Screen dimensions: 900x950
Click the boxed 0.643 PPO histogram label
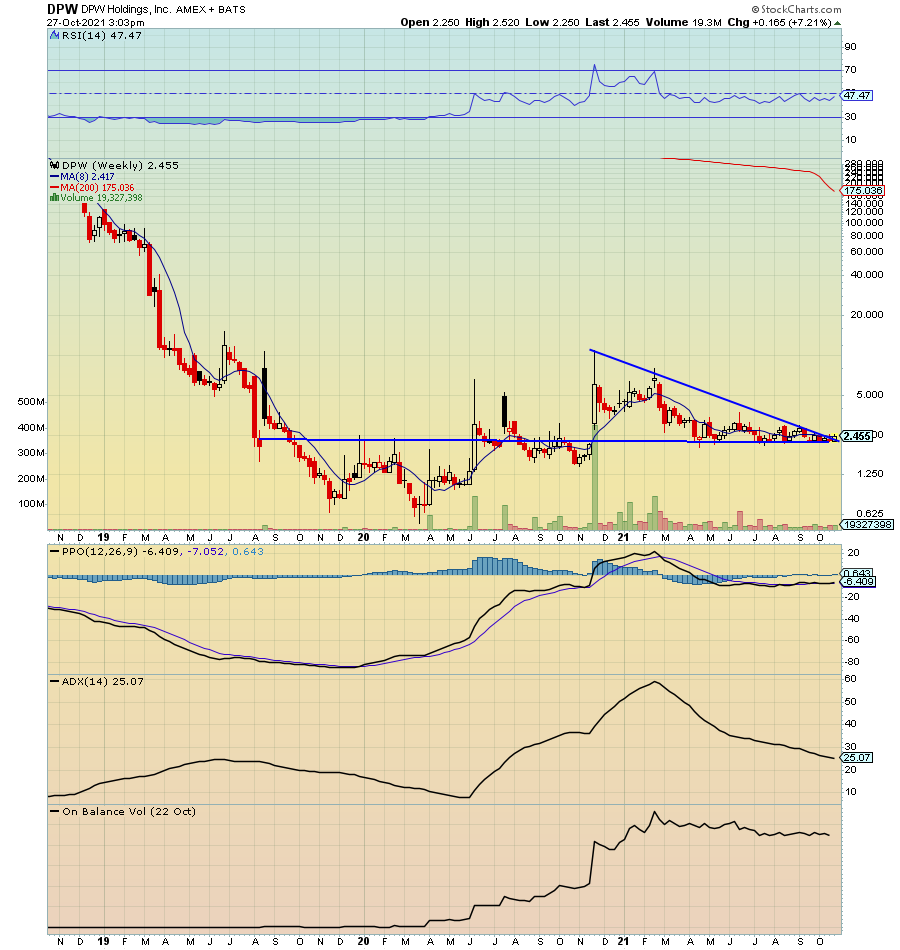tap(858, 573)
